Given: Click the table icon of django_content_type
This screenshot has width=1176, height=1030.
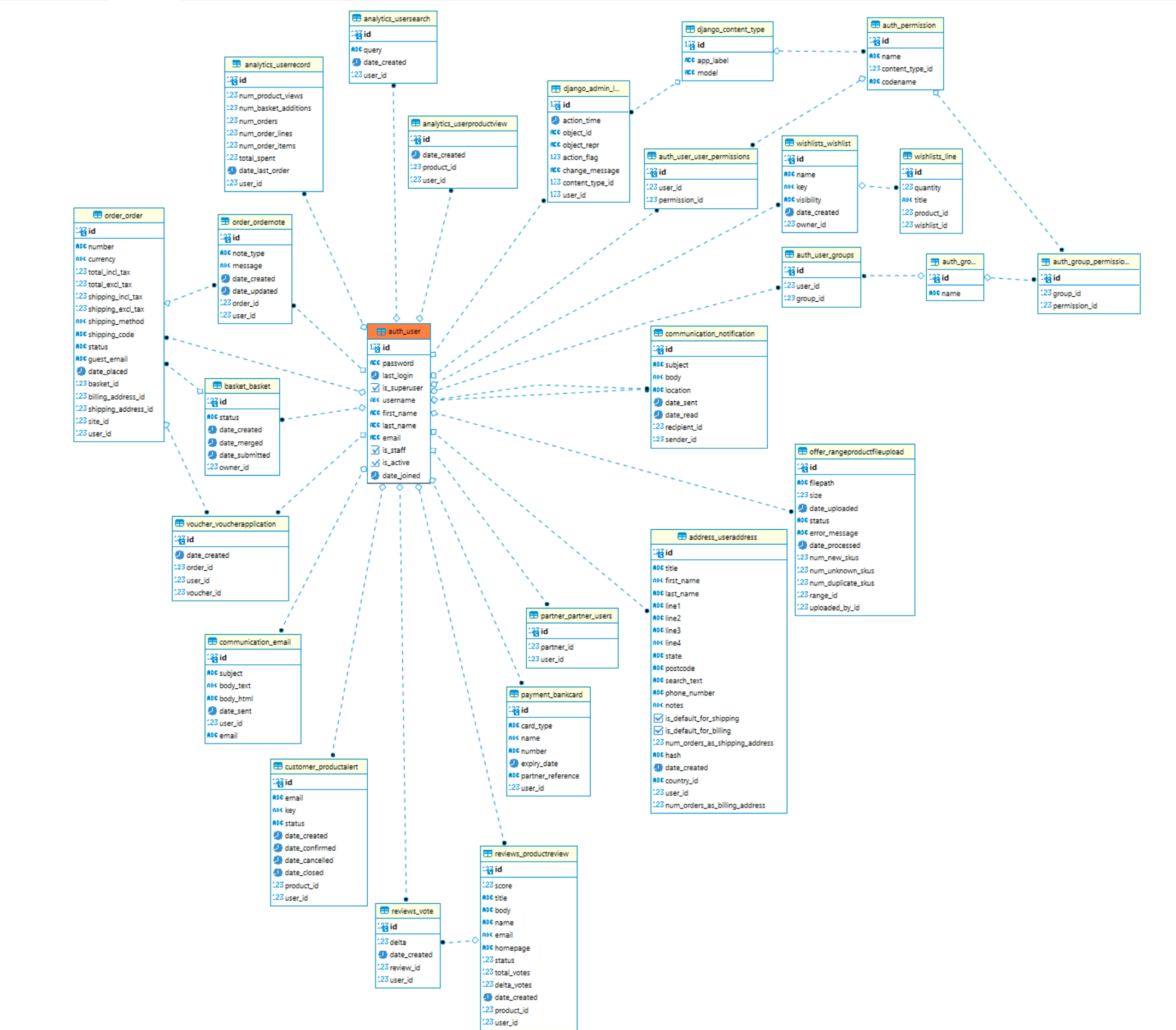Looking at the screenshot, I should point(690,30).
